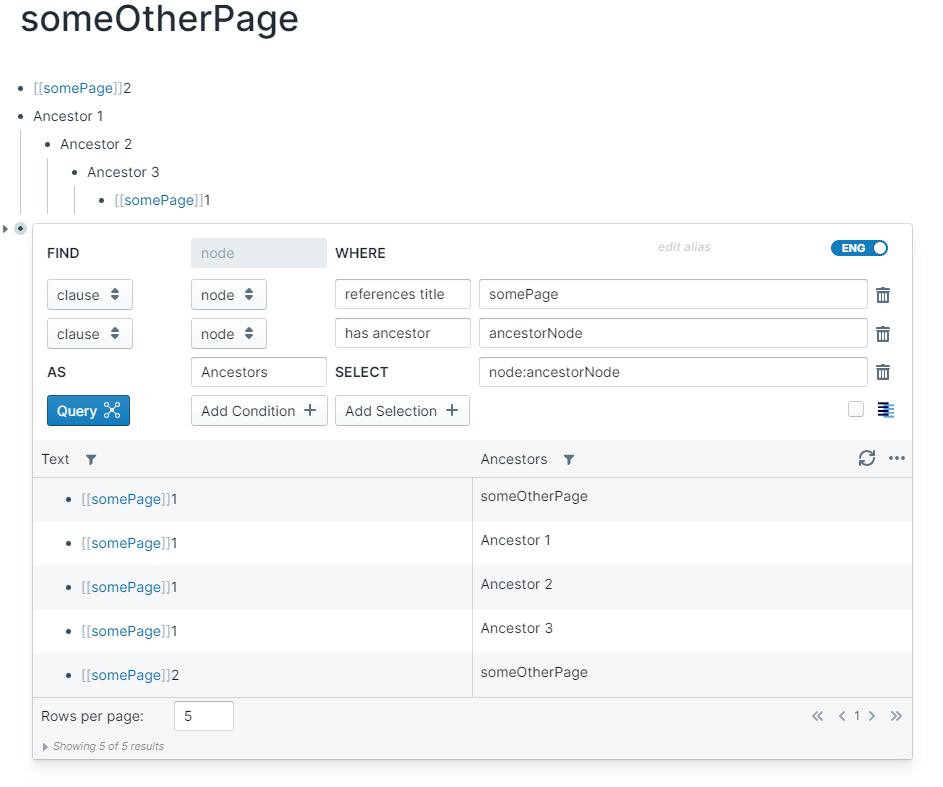Open the [[somePage]] link in the first bullet
Screen dimensions: 943x787
pos(78,88)
